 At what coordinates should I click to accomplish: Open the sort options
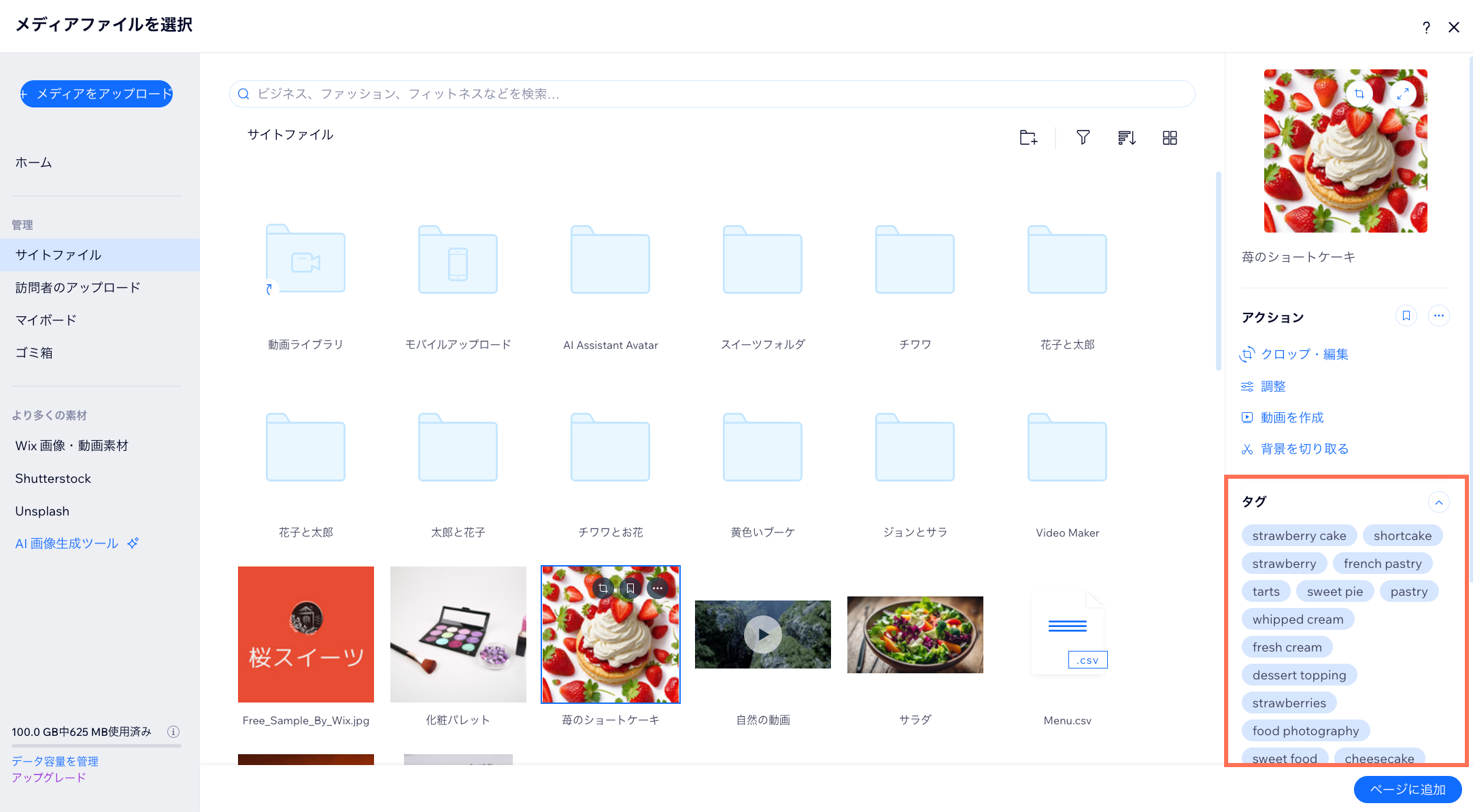coord(1126,137)
